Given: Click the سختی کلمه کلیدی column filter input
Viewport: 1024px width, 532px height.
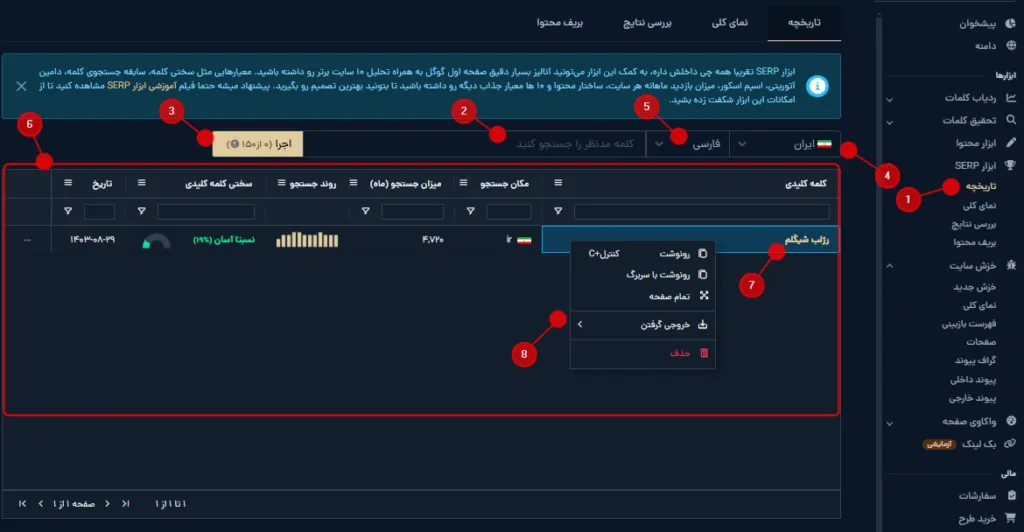Looking at the screenshot, I should coord(206,211).
